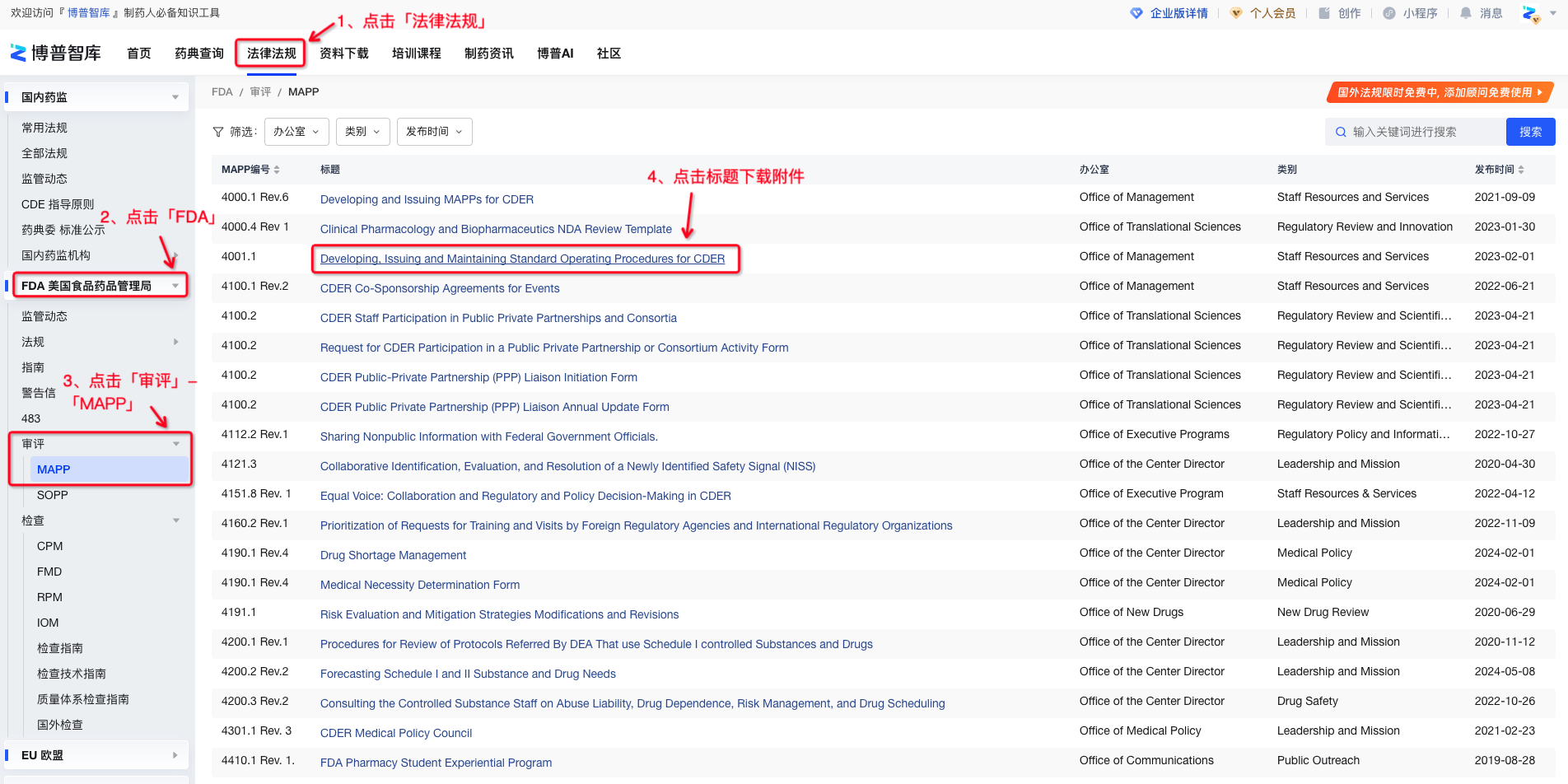Open CDER Co-Sponsorship Agreements for Events
Screen dimensions: 1568x784
(440, 288)
